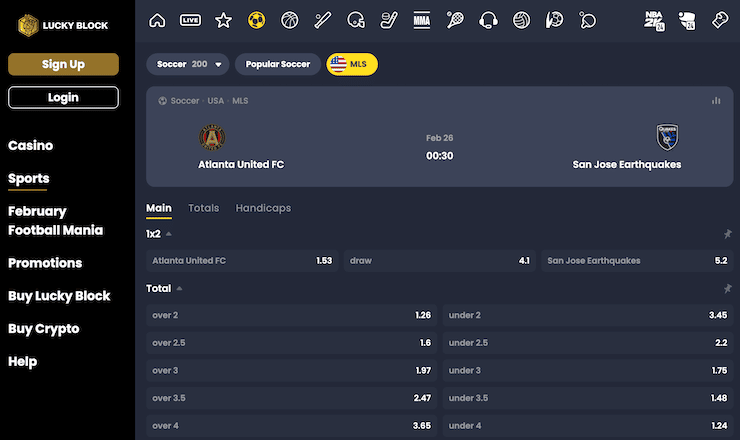Open the Home icon in sports bar
This screenshot has height=440, width=740.
pyautogui.click(x=157, y=20)
